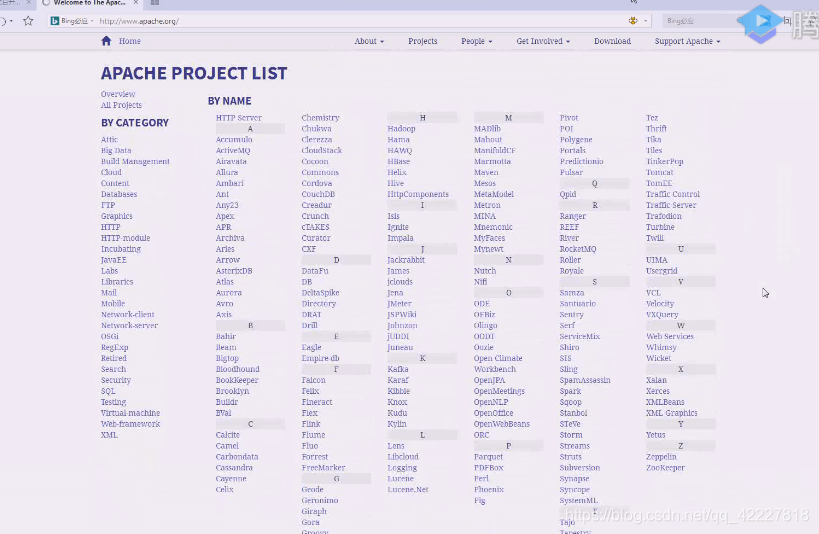Click the HttpComponents project link

[418, 194]
